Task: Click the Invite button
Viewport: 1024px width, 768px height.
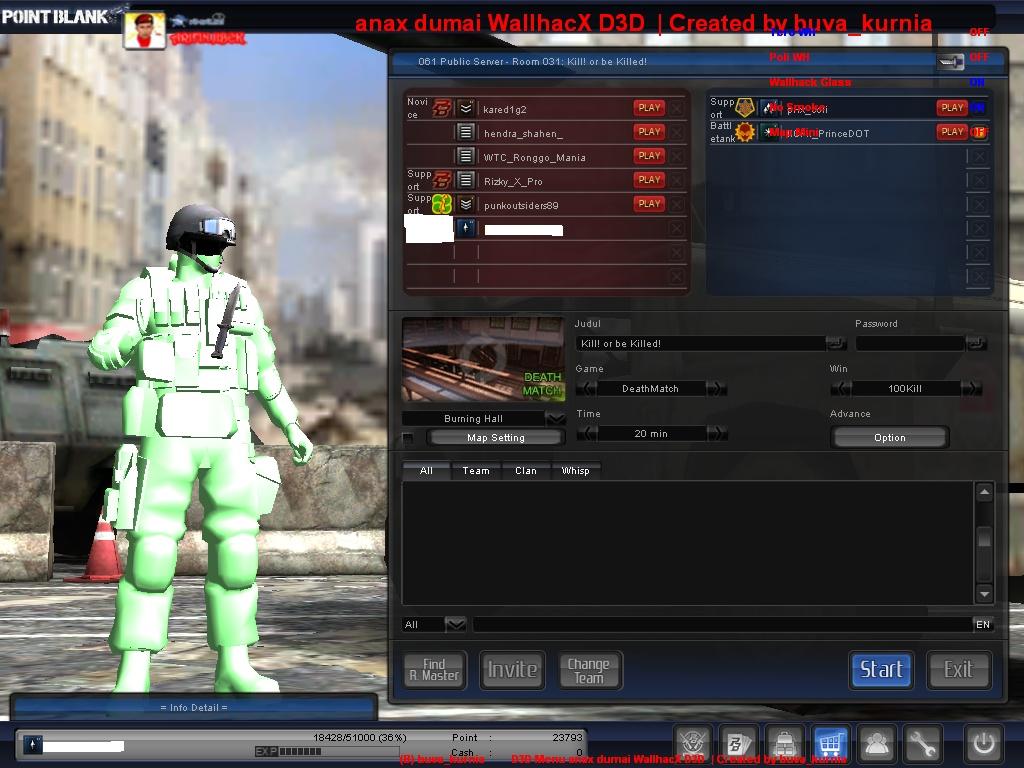Action: click(x=513, y=670)
